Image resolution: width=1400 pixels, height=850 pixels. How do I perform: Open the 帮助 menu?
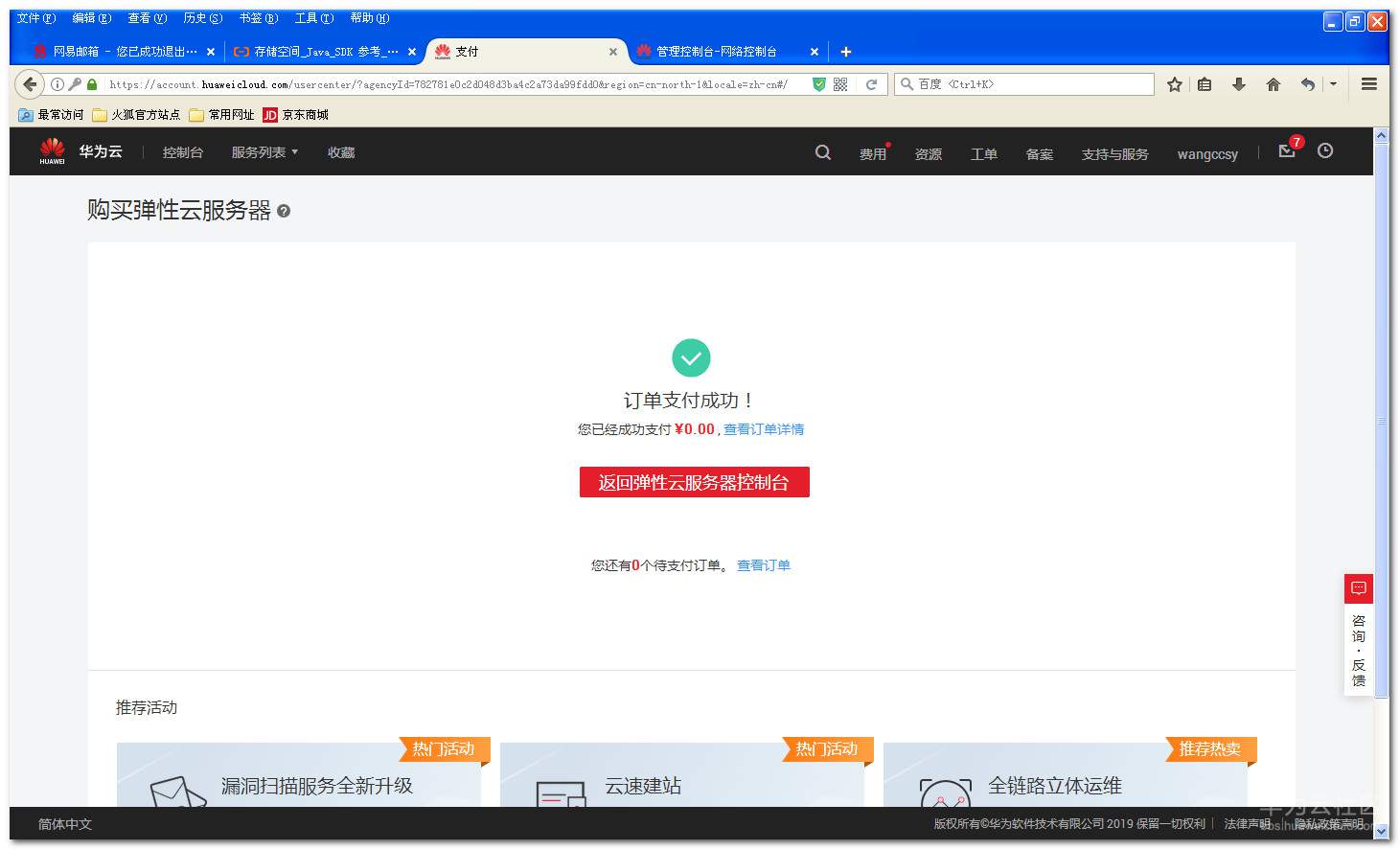point(370,18)
